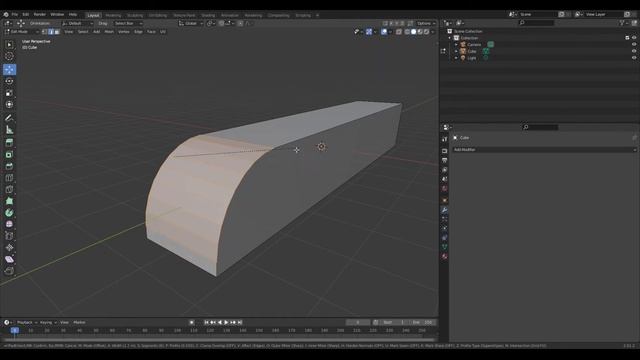Select the Bevel tool
640x360 pixels.
[9, 167]
